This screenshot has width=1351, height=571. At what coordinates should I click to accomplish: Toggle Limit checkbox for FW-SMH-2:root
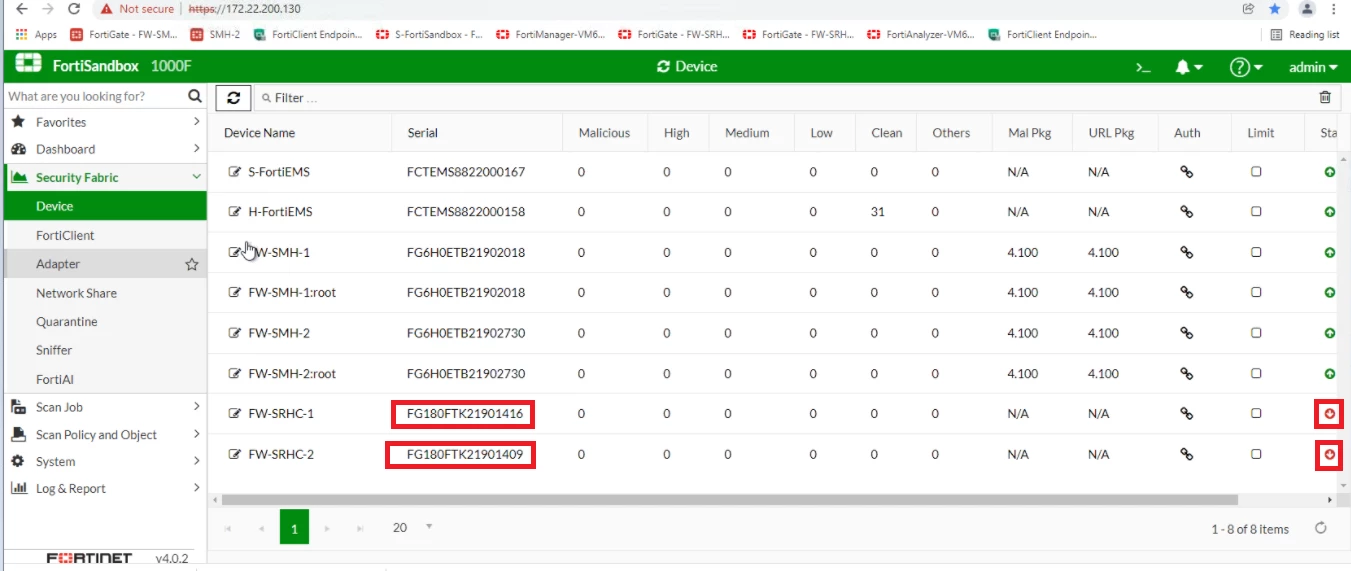click(x=1256, y=374)
